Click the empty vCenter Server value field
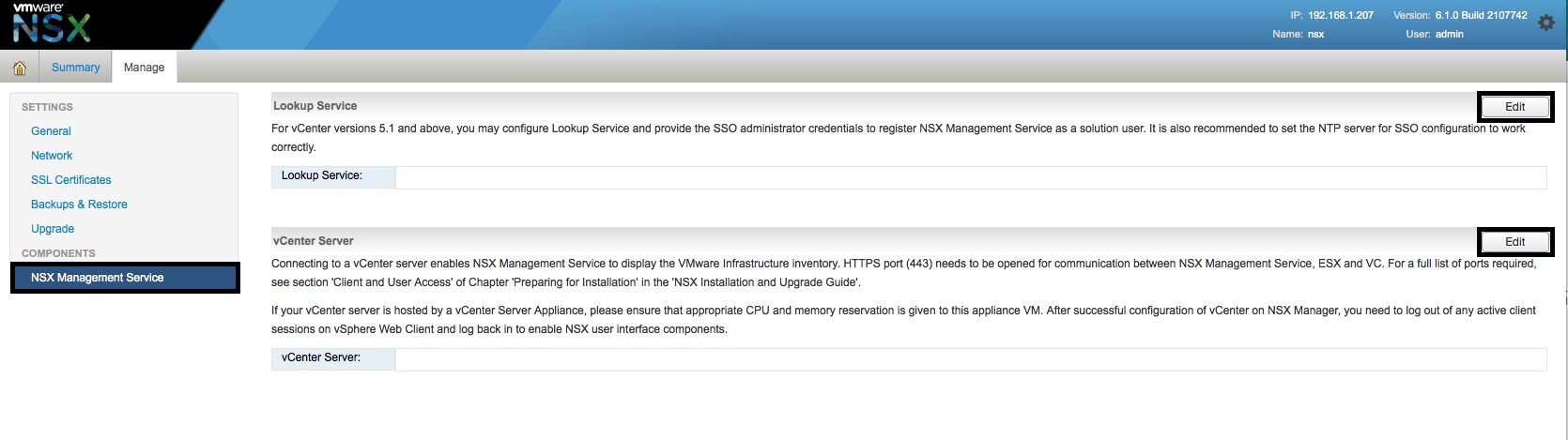 coord(970,358)
